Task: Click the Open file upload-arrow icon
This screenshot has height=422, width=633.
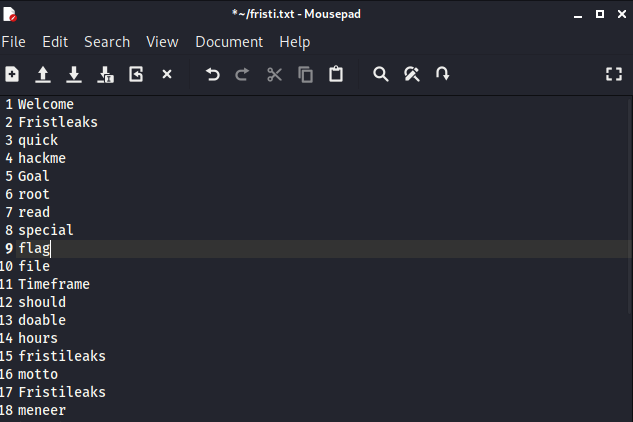Action: tap(43, 74)
